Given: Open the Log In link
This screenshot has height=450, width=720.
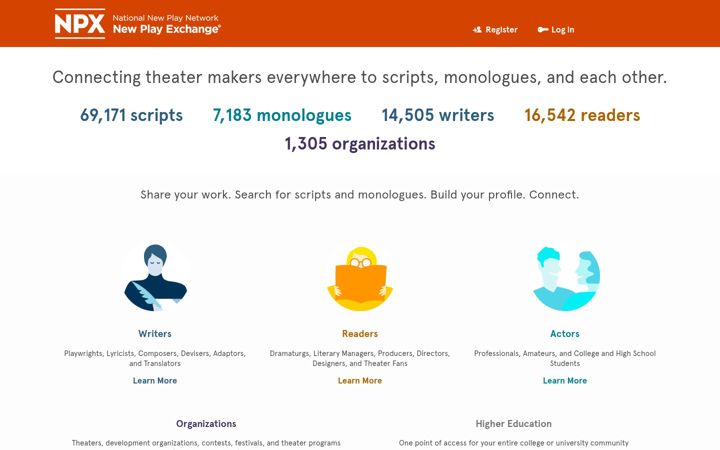Looking at the screenshot, I should (x=556, y=30).
